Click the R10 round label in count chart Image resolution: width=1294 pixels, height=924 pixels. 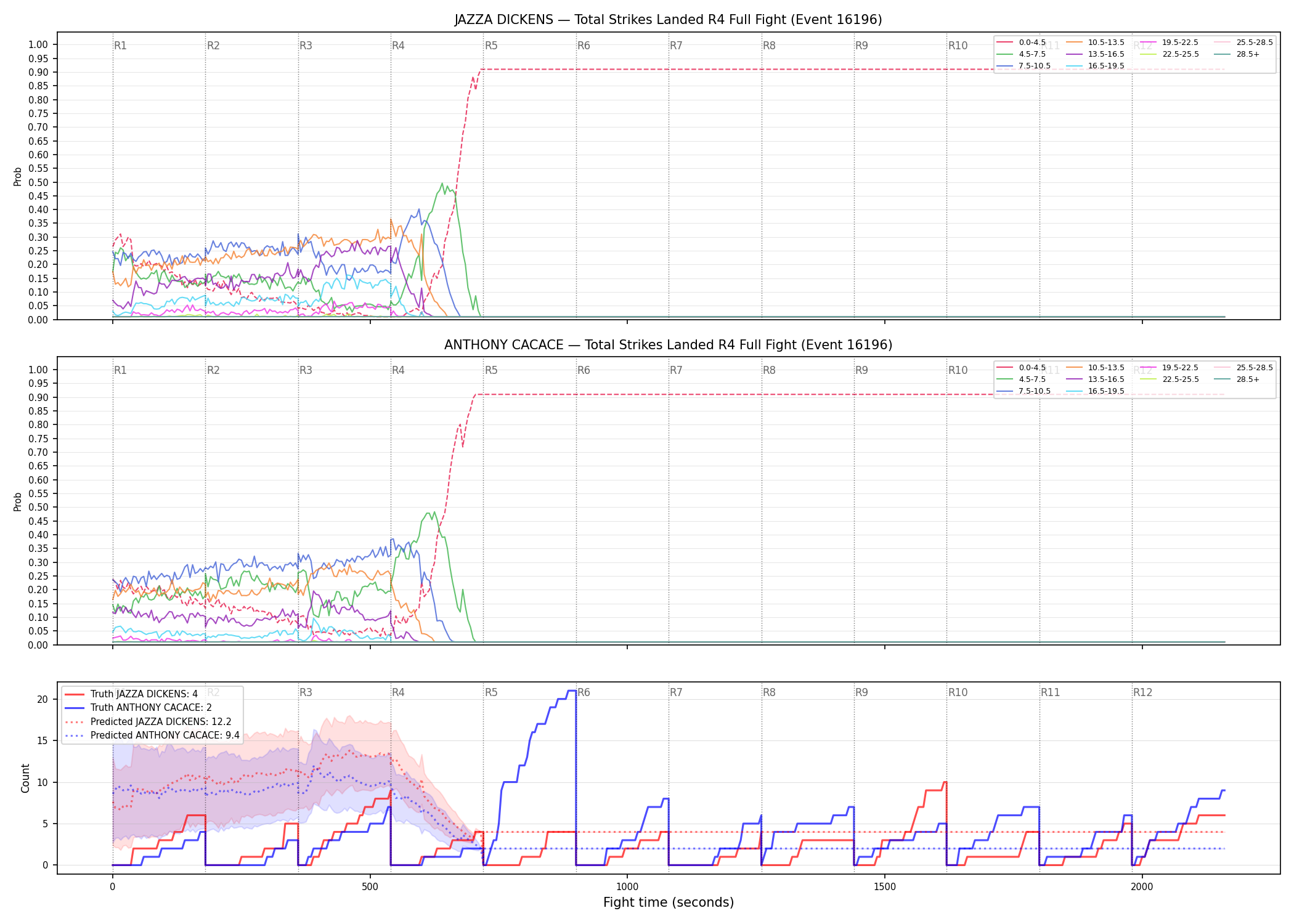[958, 692]
